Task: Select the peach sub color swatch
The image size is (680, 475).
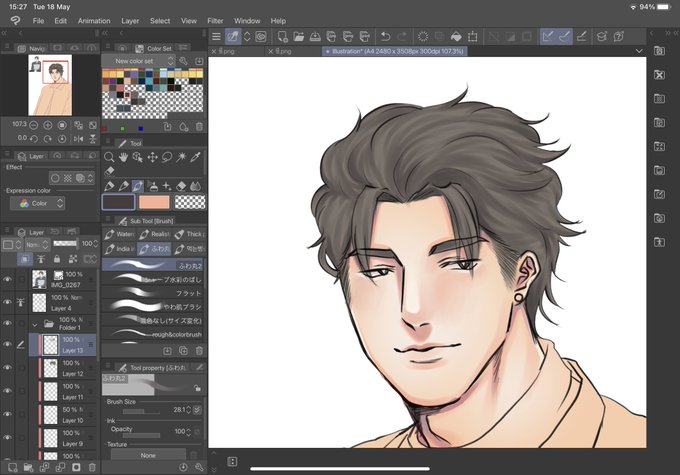Action: pos(154,202)
